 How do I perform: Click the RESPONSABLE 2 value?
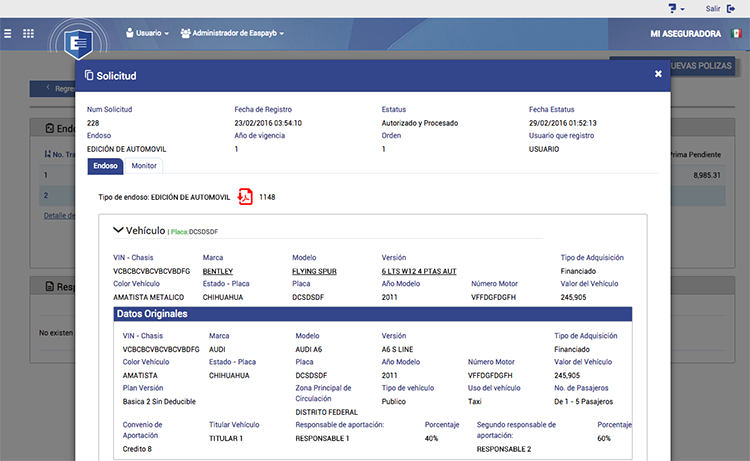pyautogui.click(x=504, y=449)
